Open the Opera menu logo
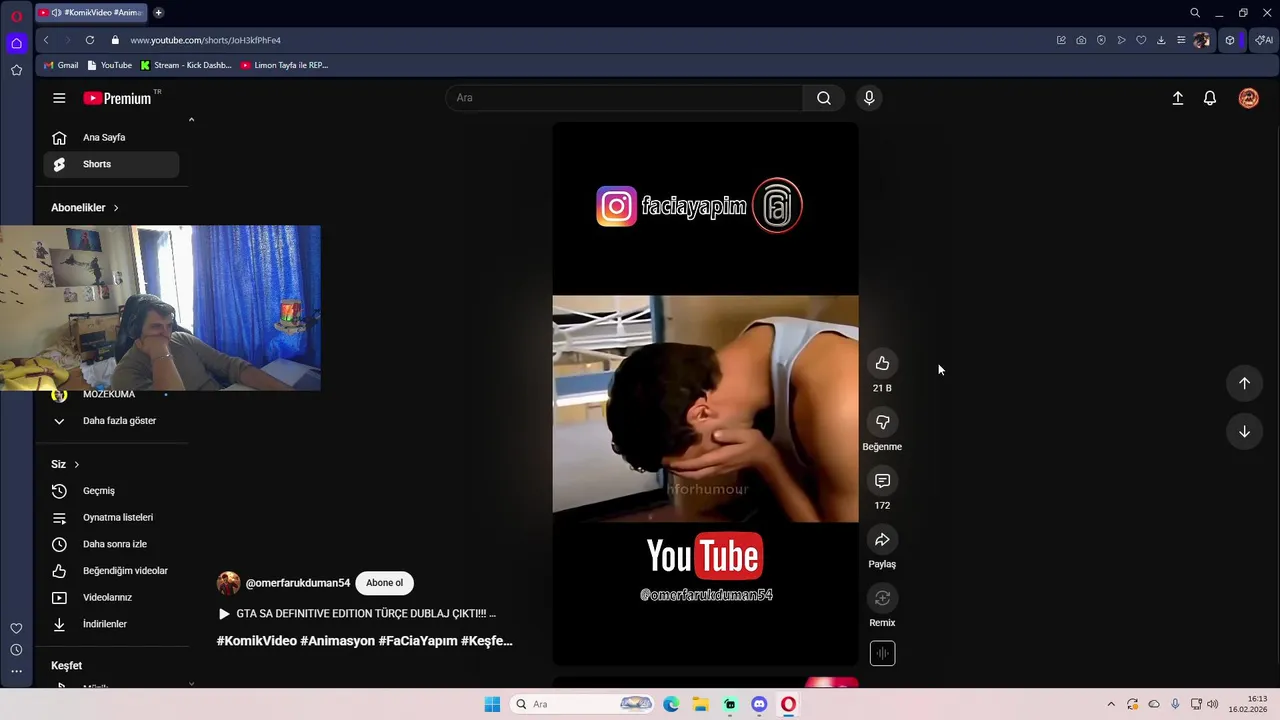1280x720 pixels. [16, 16]
